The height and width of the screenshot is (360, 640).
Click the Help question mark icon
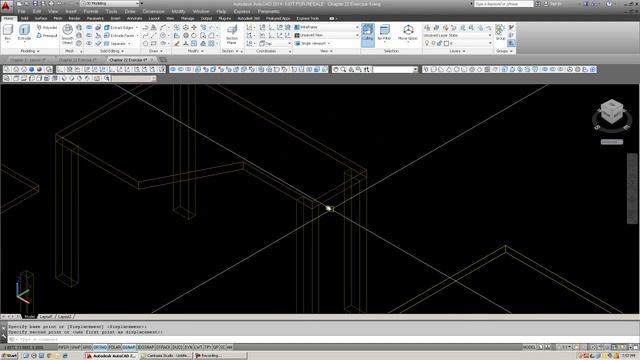609,4
